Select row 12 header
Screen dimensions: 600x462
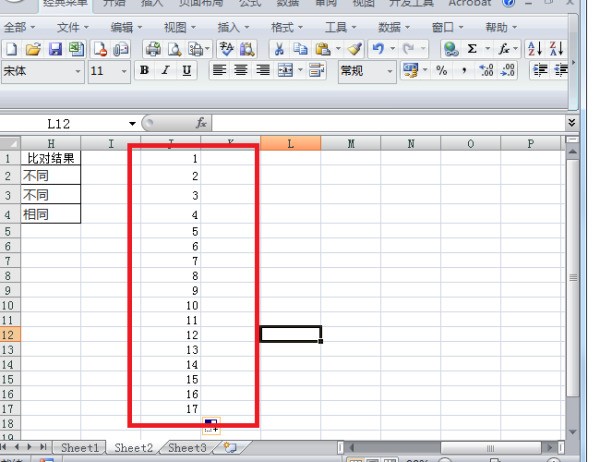(10, 335)
